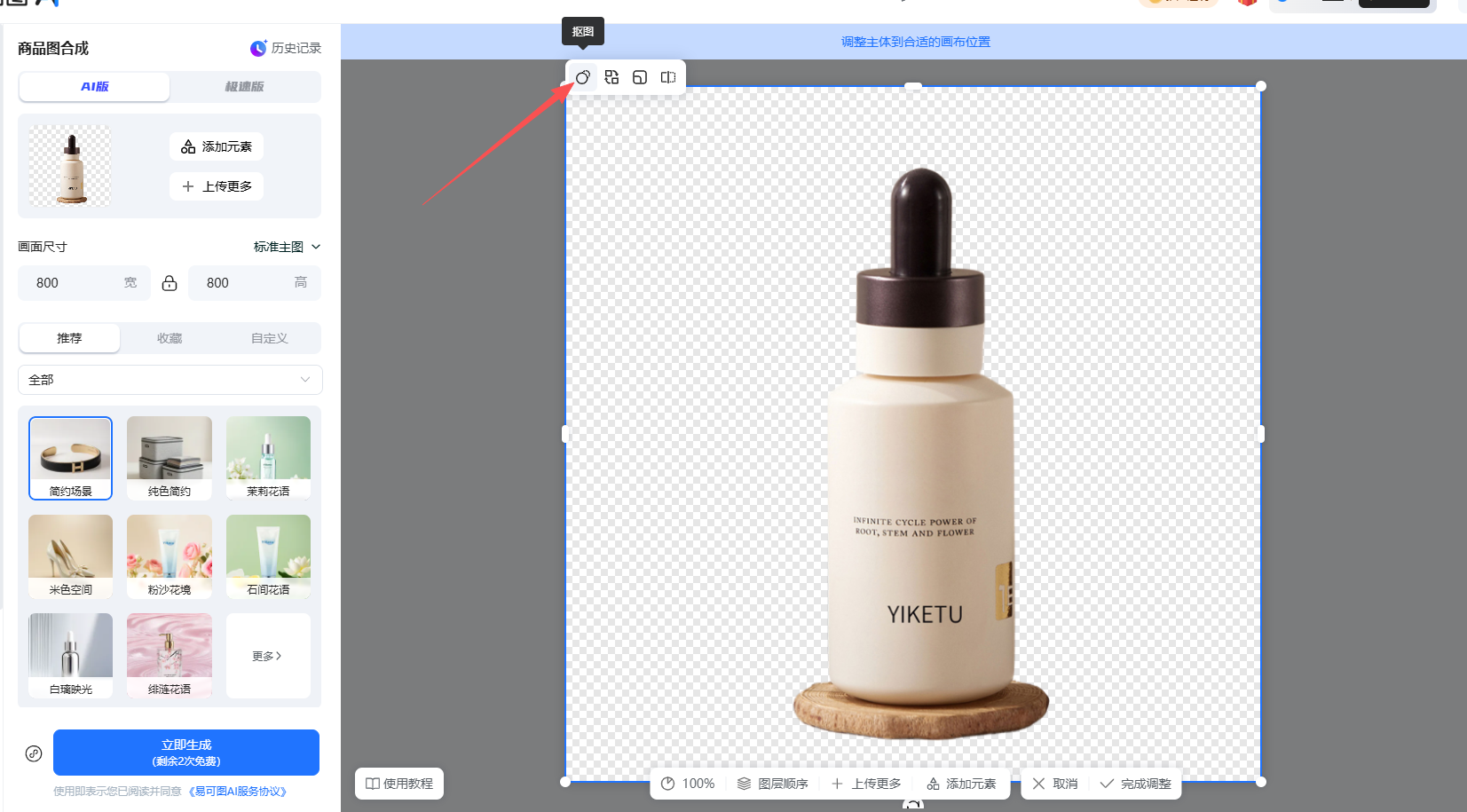The image size is (1467, 812).
Task: Click 添加元素 in the left panel
Action: click(x=217, y=146)
